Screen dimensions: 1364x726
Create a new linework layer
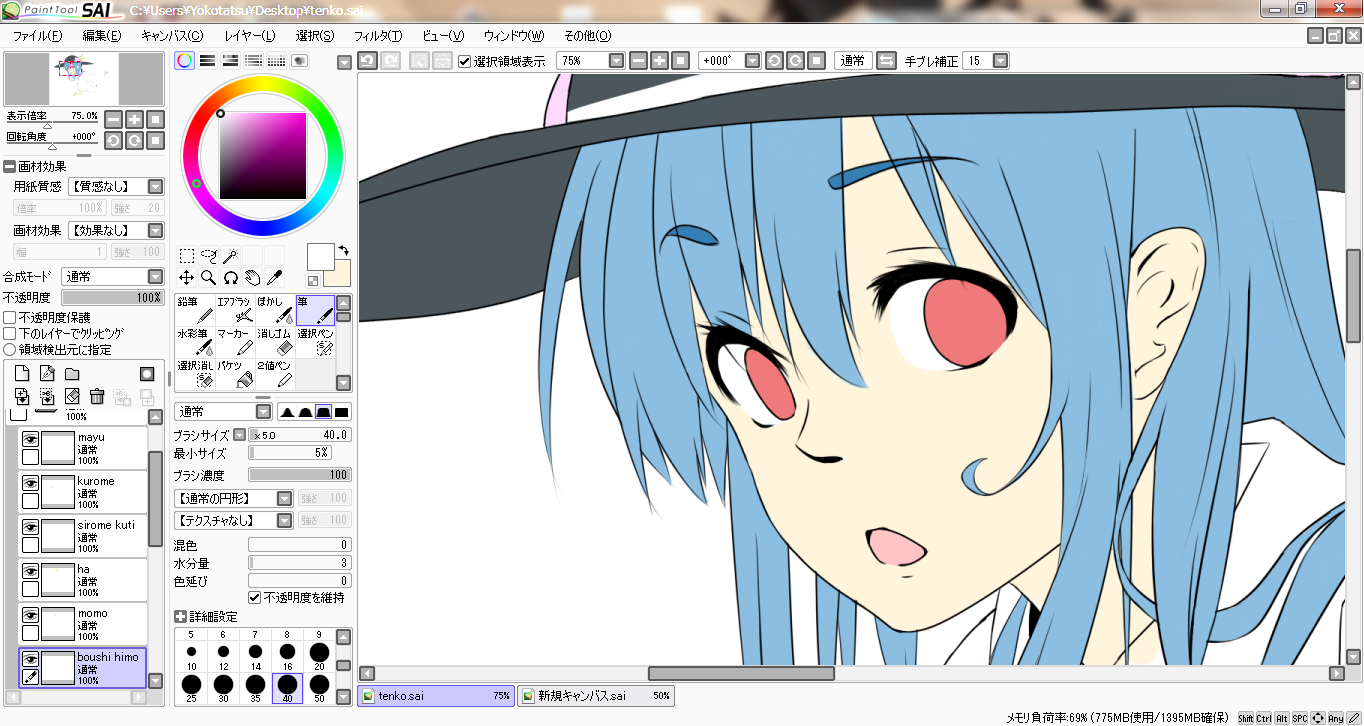pos(46,374)
